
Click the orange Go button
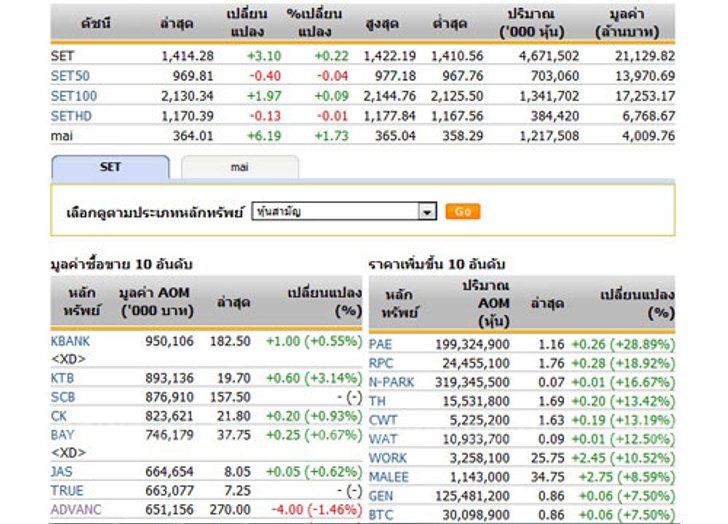point(463,212)
